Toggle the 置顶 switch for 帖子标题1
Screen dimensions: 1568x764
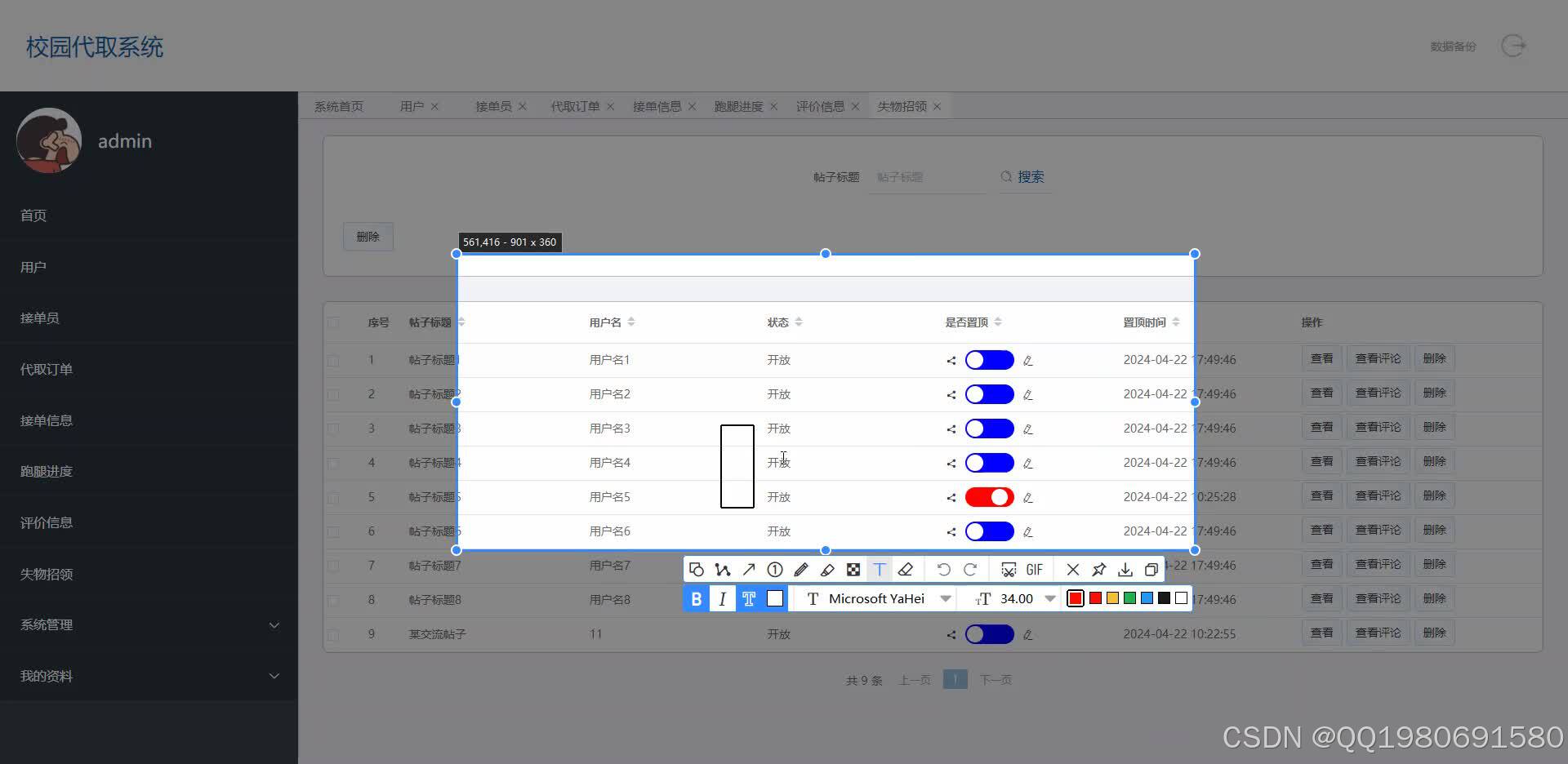tap(989, 359)
